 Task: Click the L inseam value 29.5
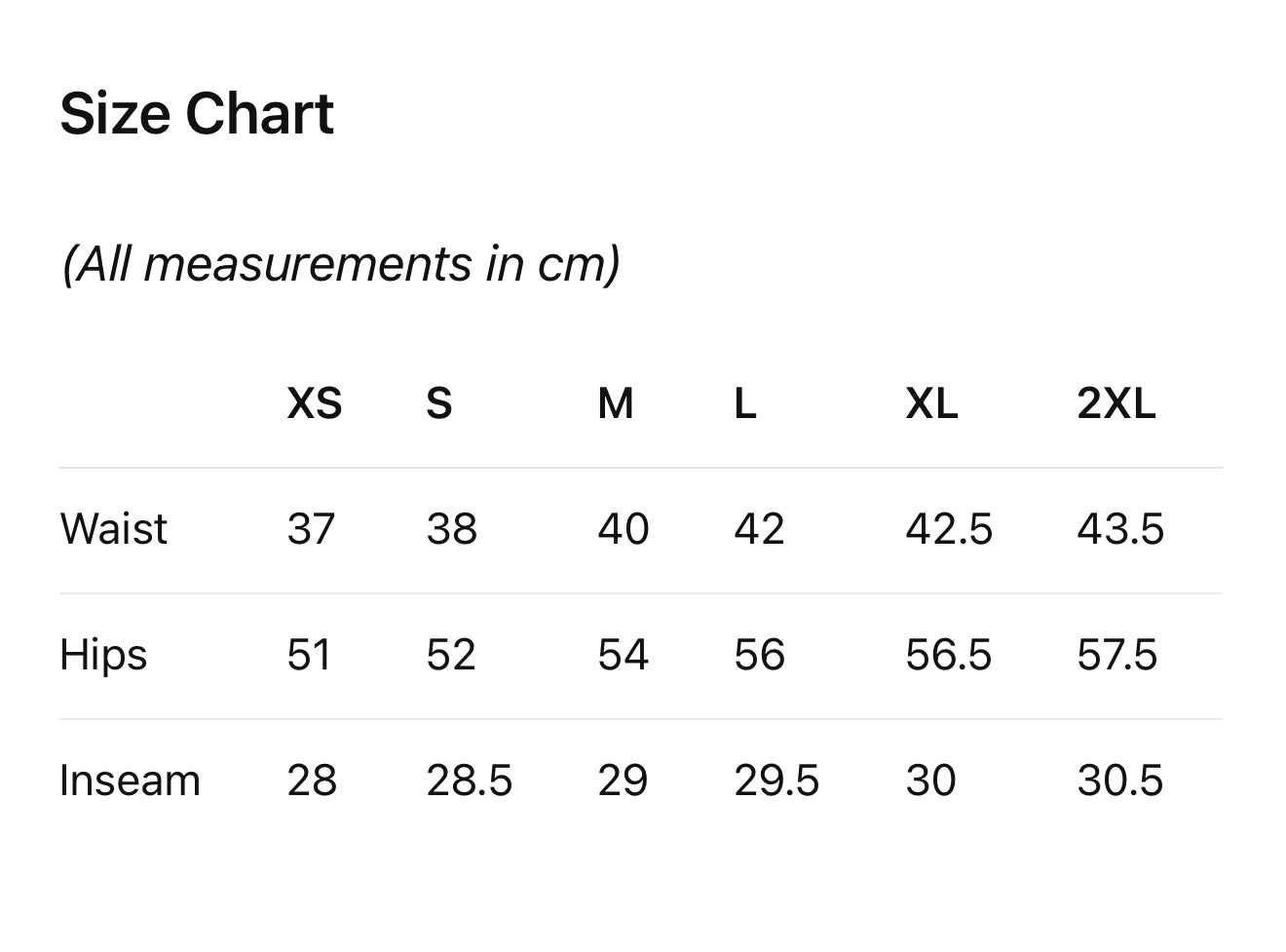click(x=776, y=781)
